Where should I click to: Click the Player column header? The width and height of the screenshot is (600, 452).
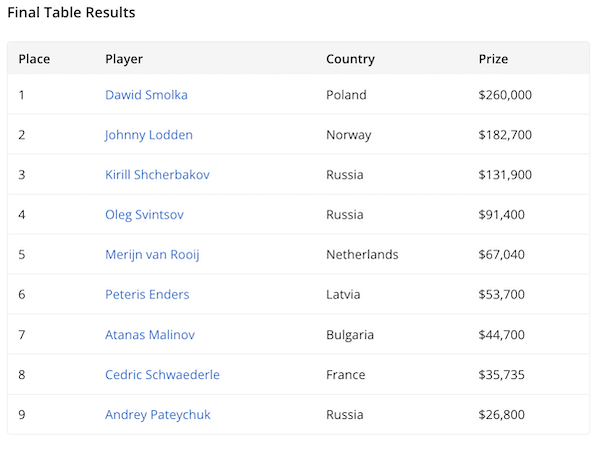pyautogui.click(x=124, y=59)
